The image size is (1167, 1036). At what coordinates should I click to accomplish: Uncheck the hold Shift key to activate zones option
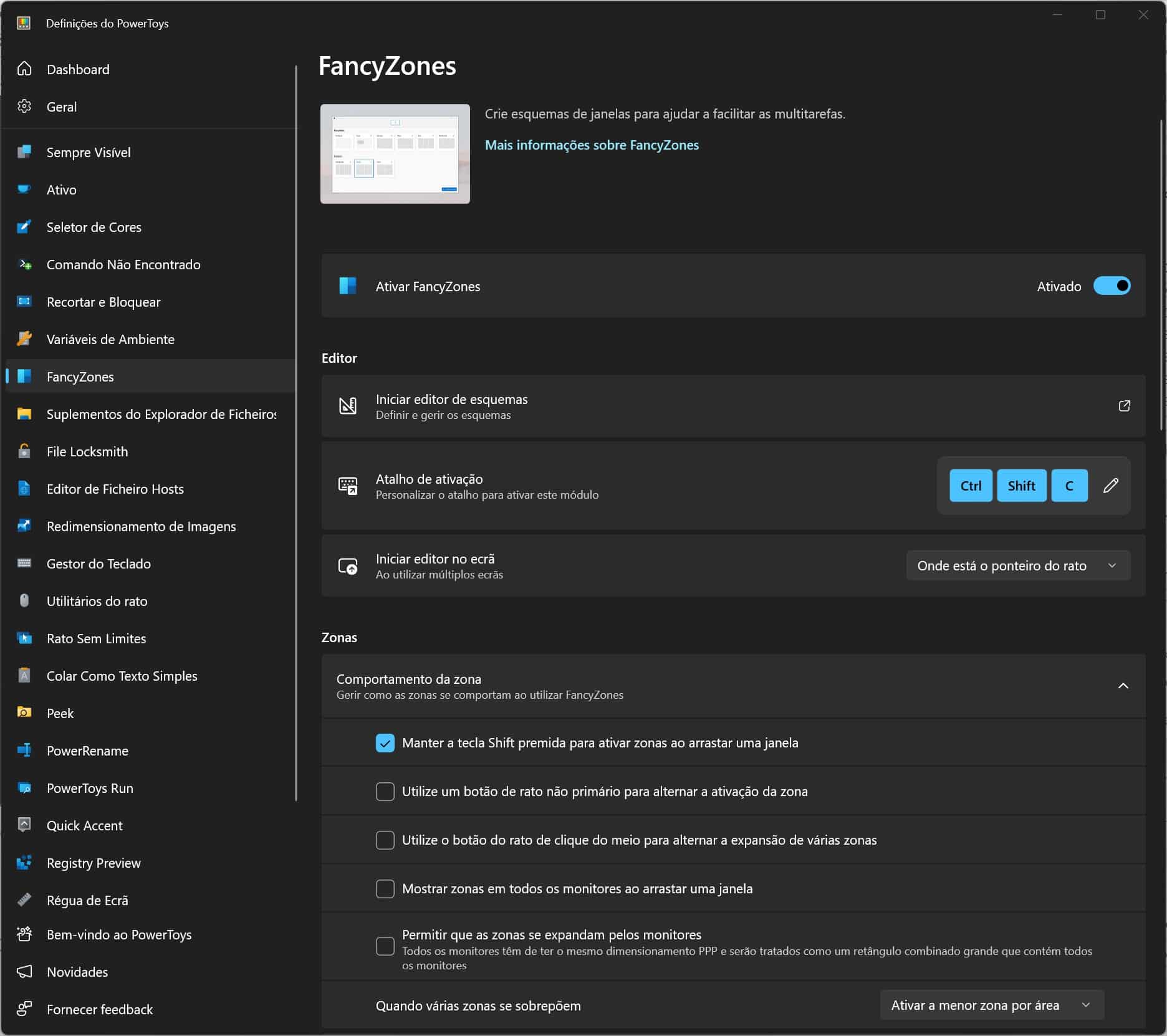pos(385,743)
